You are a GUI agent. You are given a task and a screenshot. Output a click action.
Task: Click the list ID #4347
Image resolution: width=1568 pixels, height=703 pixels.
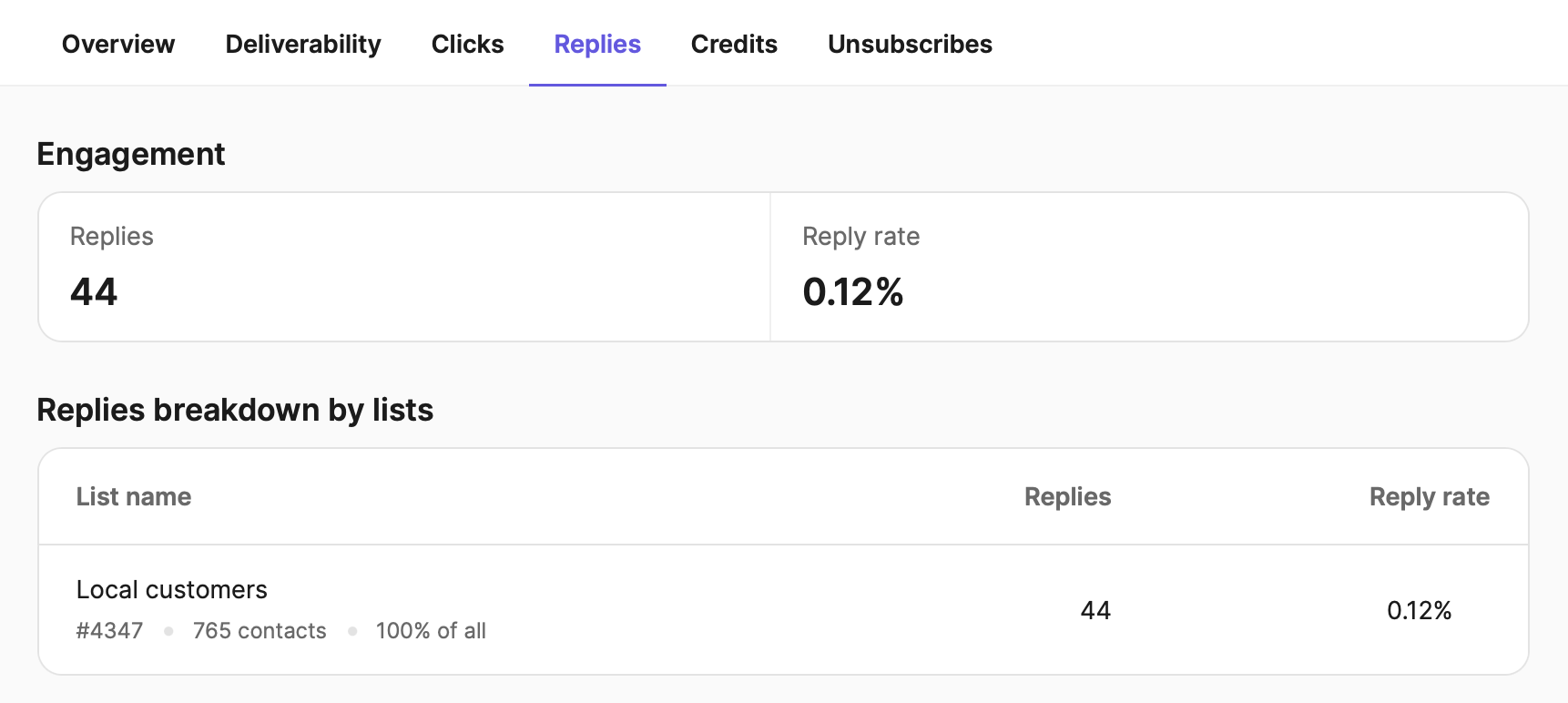pos(110,631)
